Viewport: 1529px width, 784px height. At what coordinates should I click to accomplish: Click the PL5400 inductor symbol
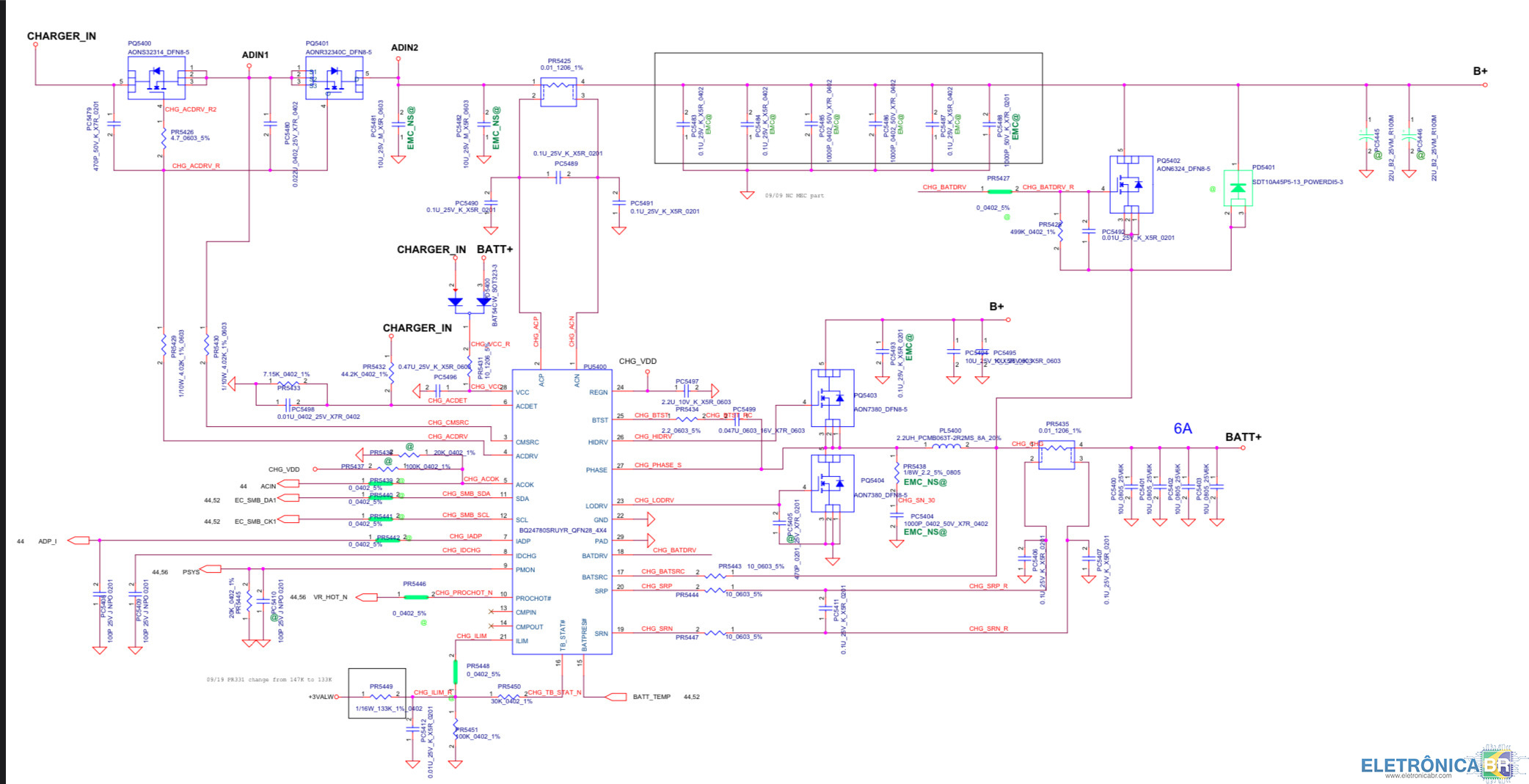click(x=946, y=446)
